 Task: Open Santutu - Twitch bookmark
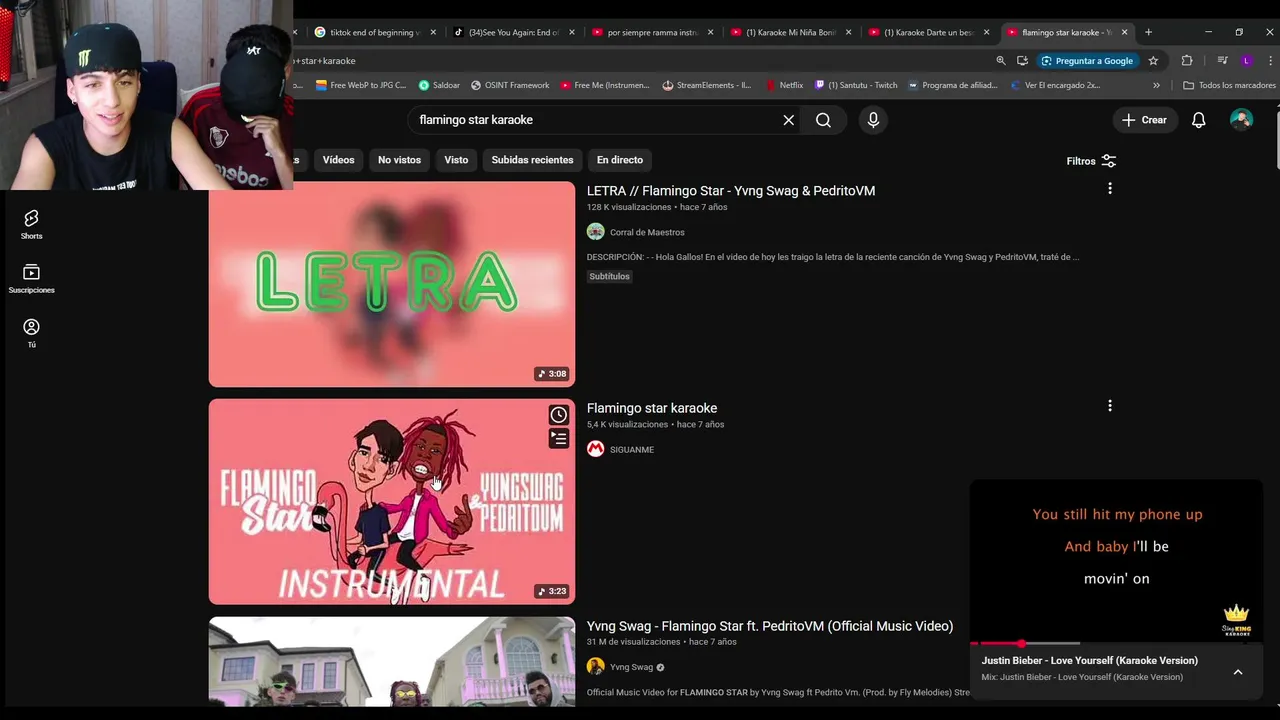[856, 86]
